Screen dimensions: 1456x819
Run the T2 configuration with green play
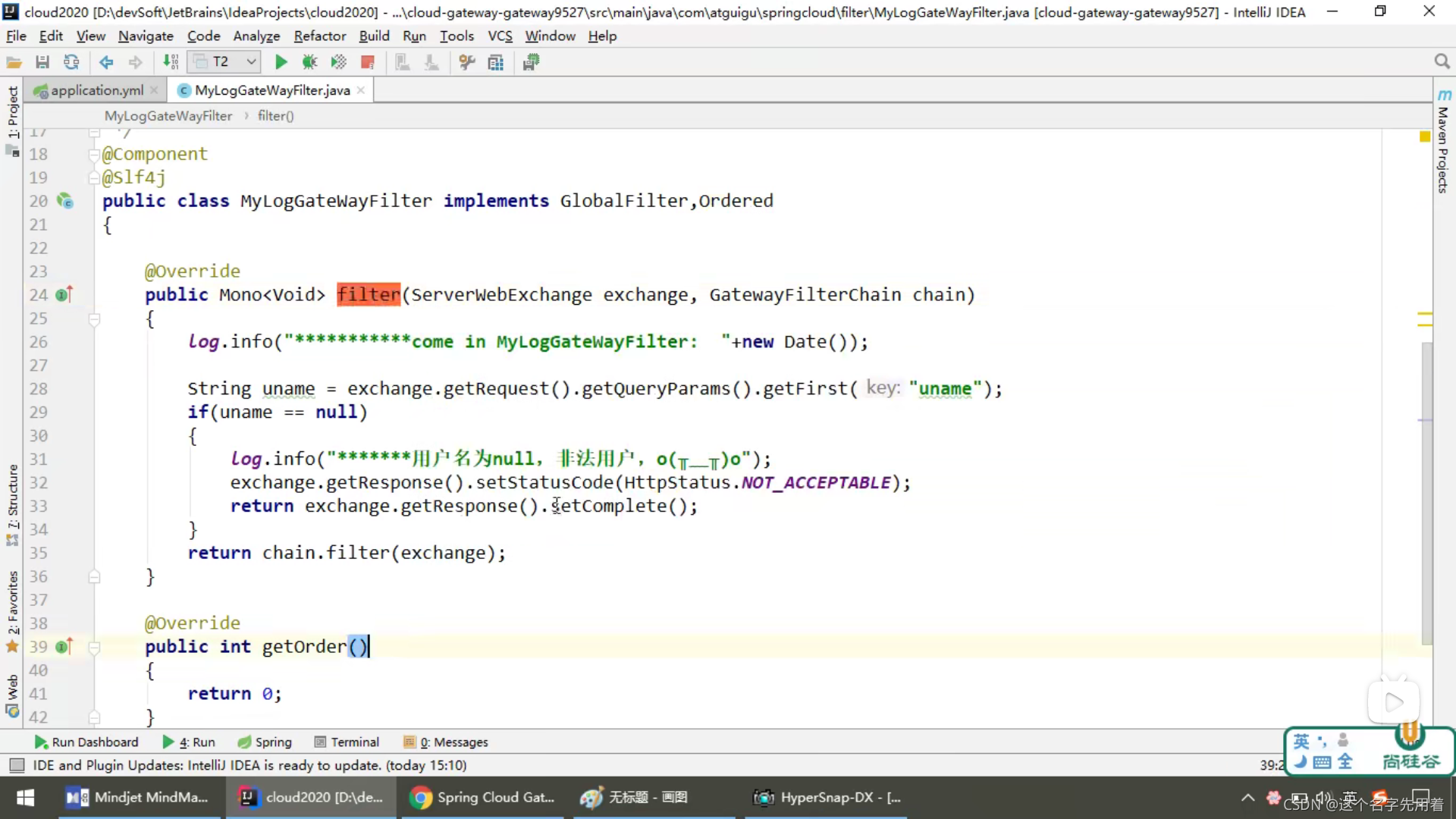point(281,62)
